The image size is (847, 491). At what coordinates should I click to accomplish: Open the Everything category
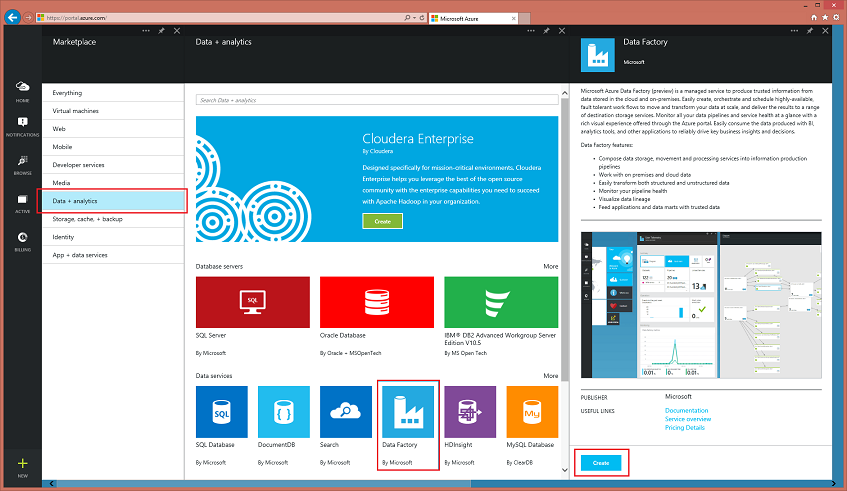coord(113,93)
